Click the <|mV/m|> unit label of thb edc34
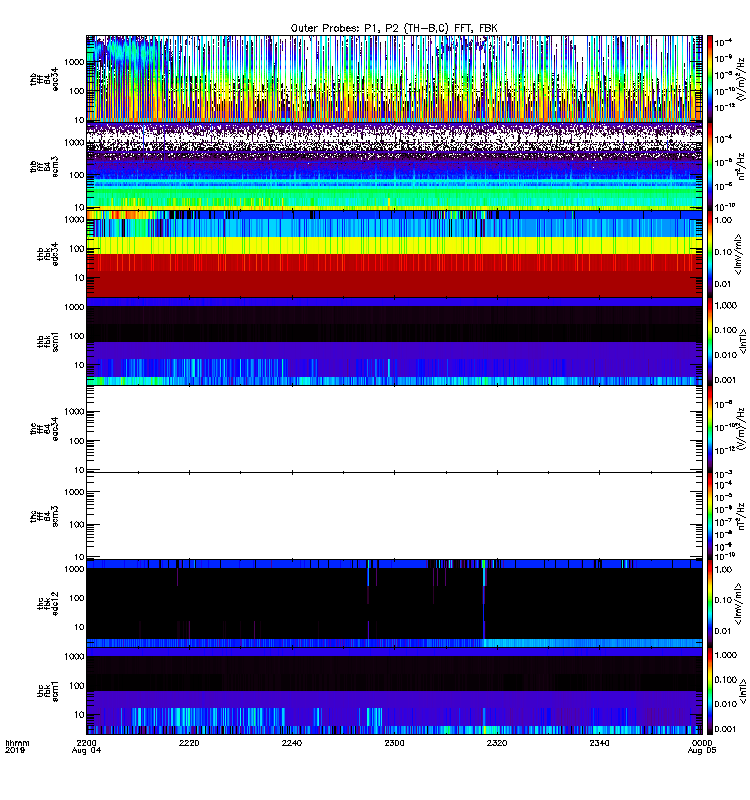 click(x=738, y=254)
